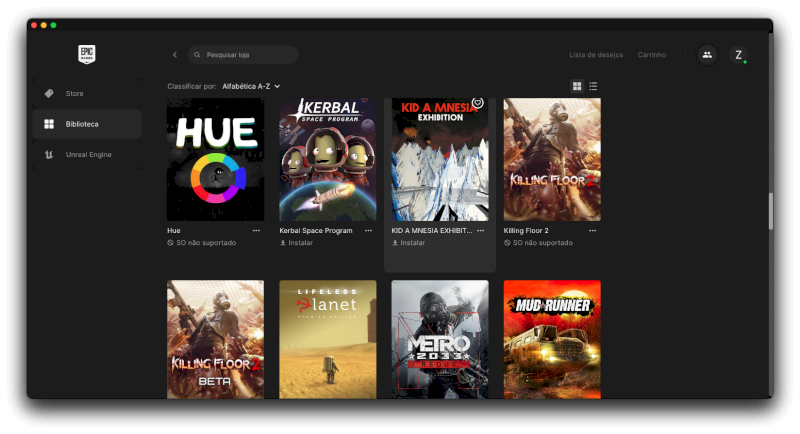This screenshot has height=434, width=800.
Task: Focus the Pesquisar loja search field
Action: (243, 55)
